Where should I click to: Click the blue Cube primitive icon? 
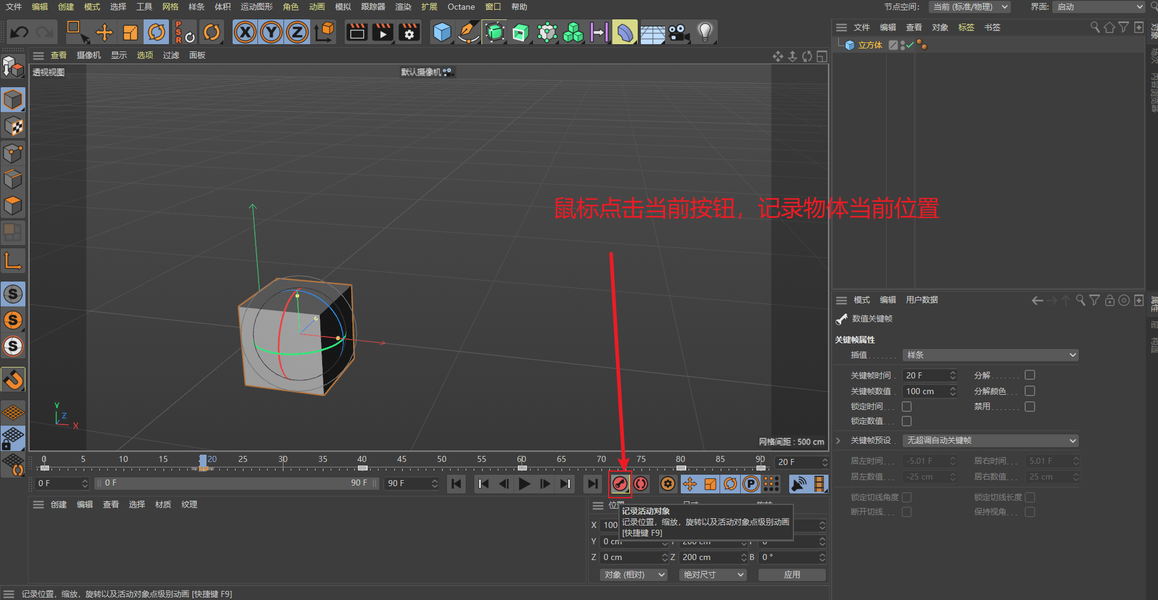[x=442, y=32]
